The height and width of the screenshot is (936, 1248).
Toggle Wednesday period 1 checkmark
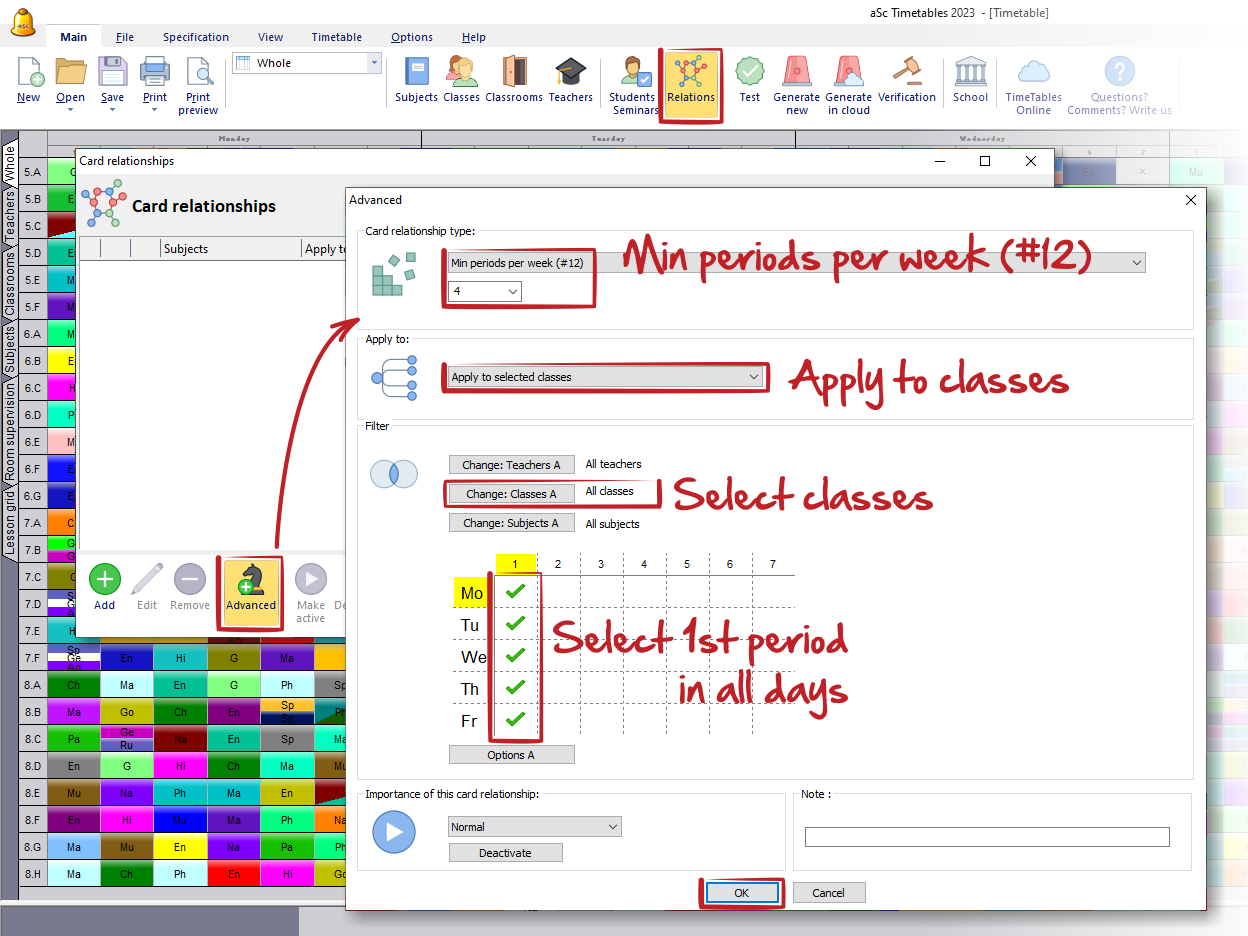pos(515,656)
